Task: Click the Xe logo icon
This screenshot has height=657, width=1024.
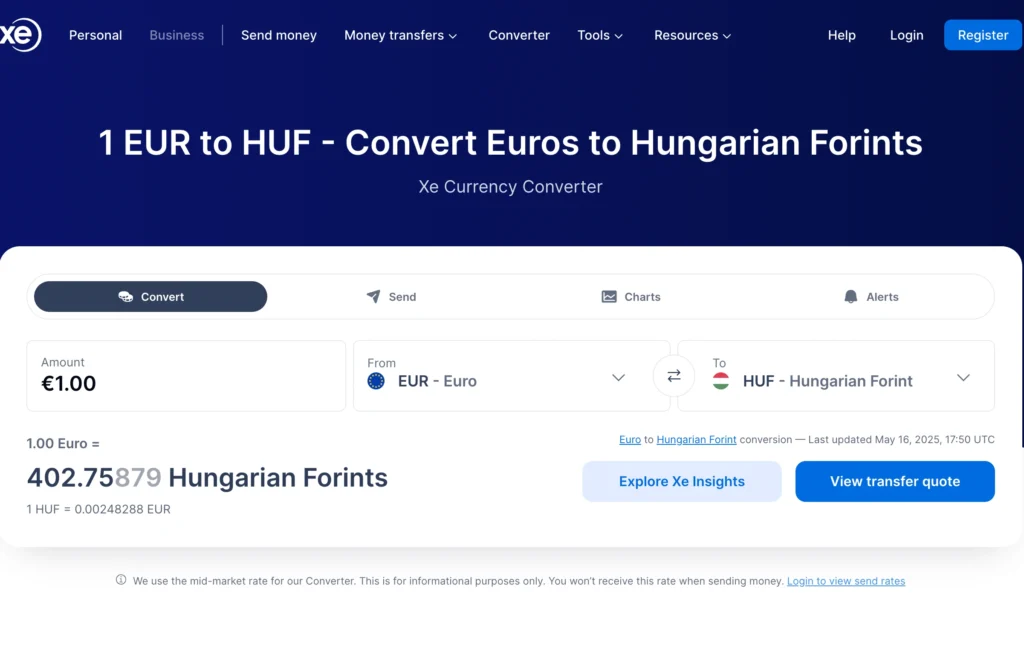Action: [20, 35]
